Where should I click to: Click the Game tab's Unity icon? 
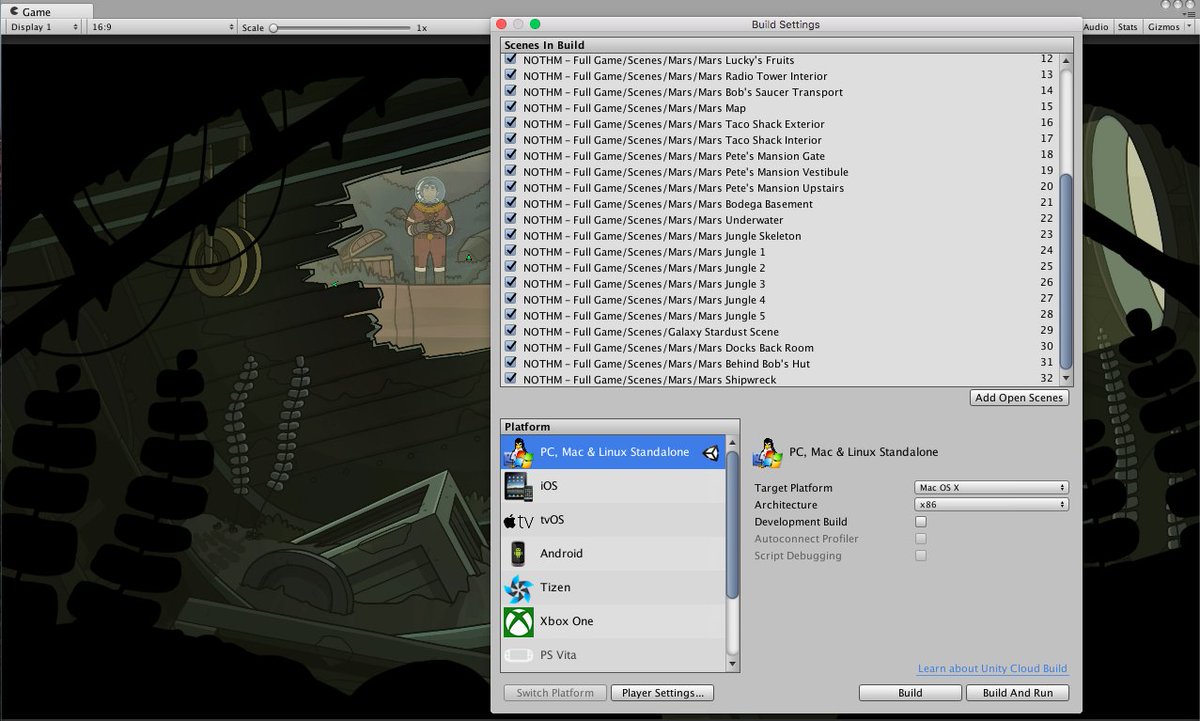point(14,12)
